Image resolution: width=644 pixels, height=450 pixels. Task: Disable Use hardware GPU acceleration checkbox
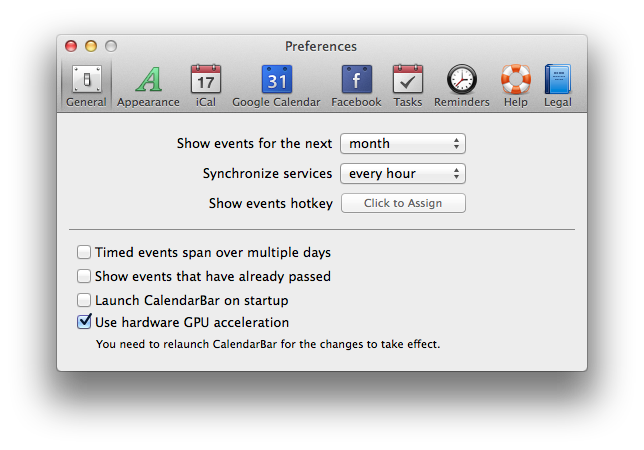[84, 323]
